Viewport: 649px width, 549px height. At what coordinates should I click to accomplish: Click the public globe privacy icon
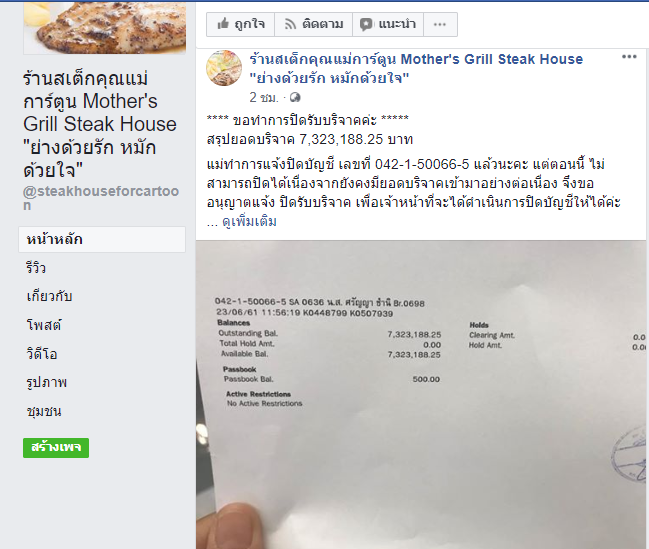295,98
